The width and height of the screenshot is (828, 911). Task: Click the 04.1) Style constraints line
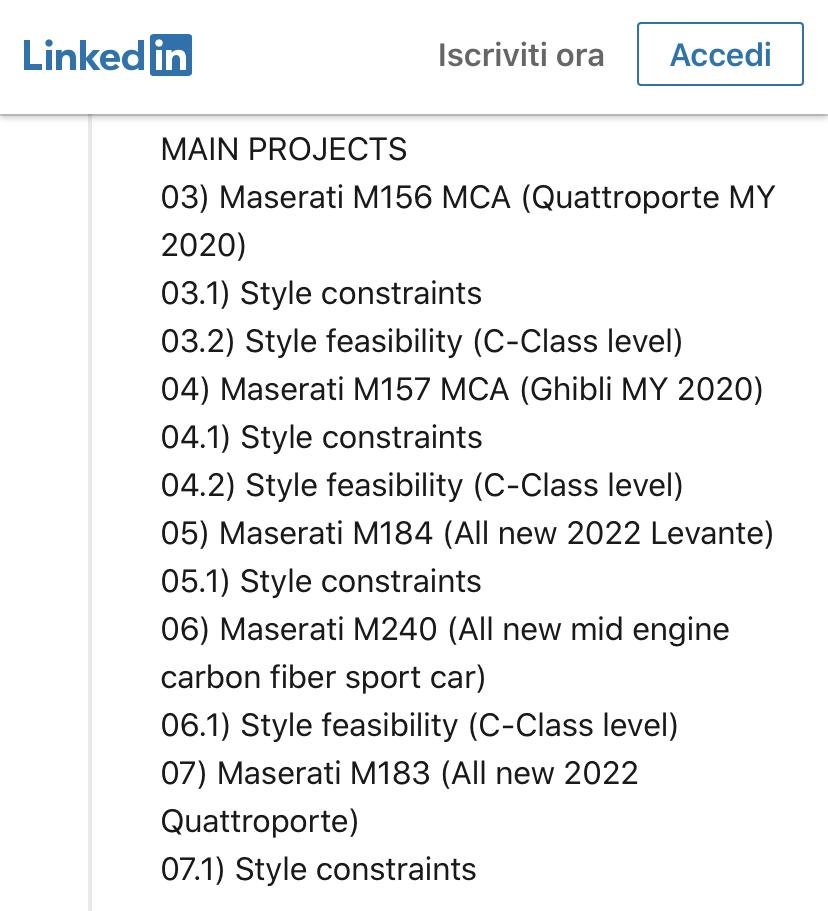pos(321,437)
